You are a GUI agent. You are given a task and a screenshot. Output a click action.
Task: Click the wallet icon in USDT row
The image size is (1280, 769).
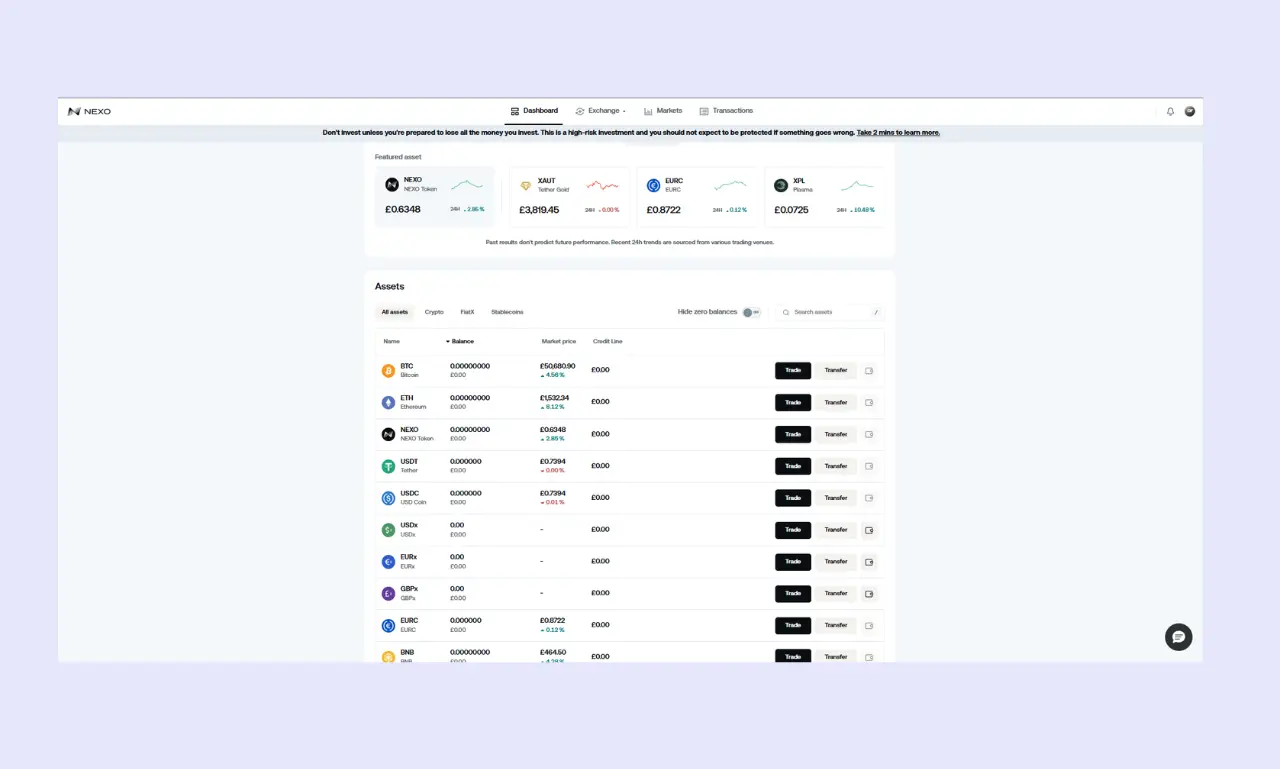pyautogui.click(x=869, y=466)
